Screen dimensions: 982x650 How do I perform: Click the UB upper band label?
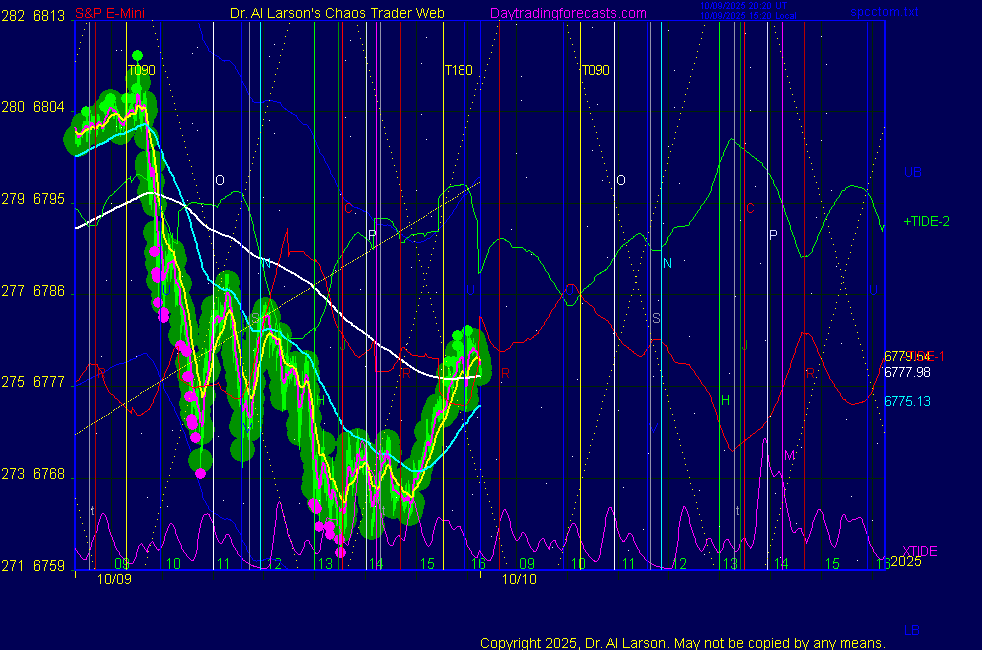point(912,172)
